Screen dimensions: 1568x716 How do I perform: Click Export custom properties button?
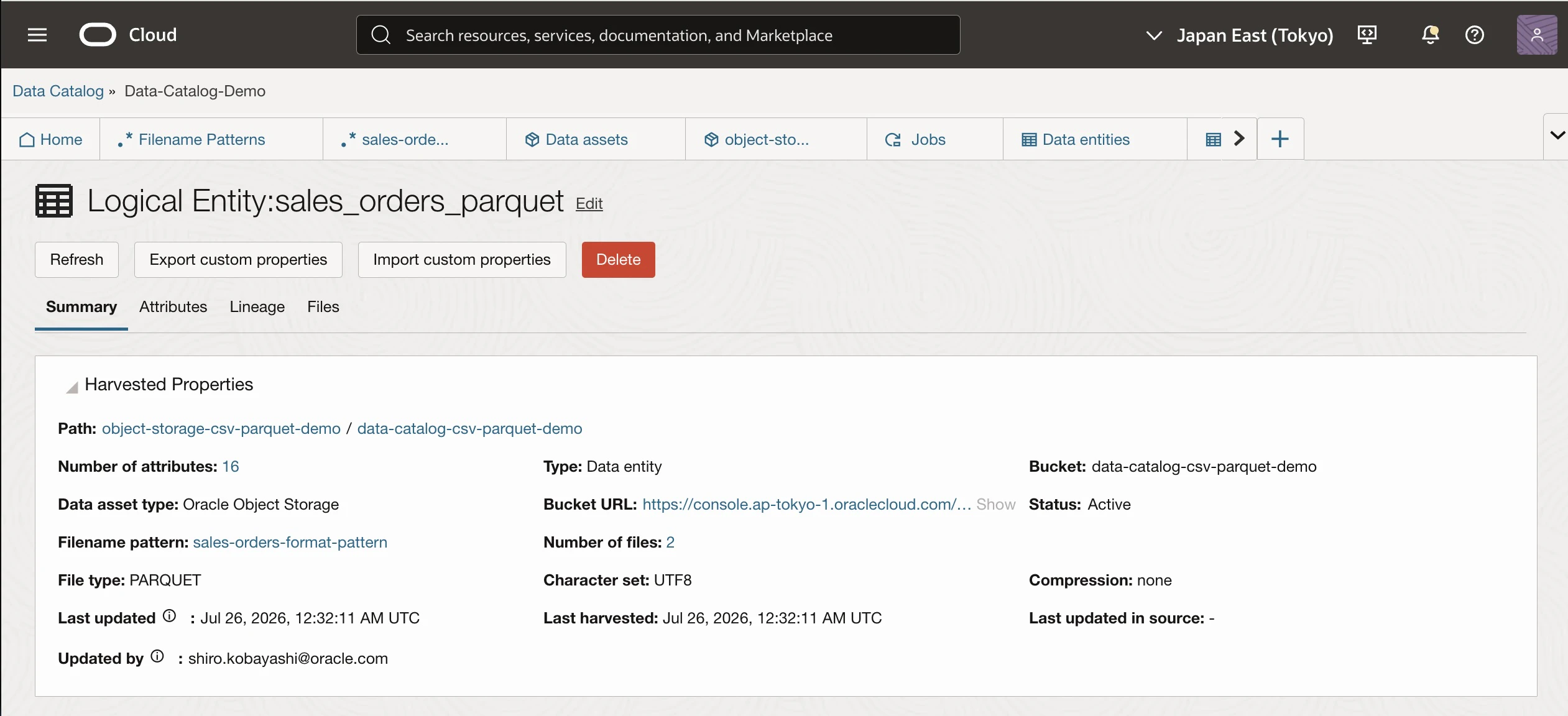pos(238,260)
